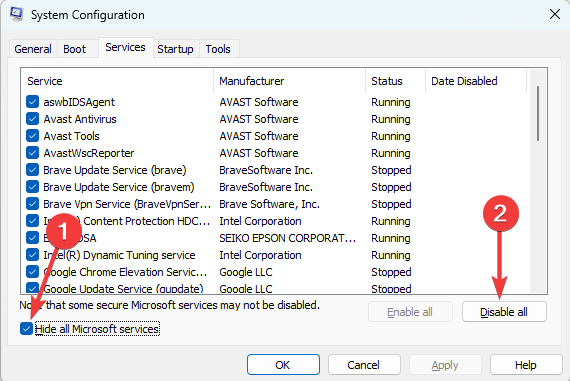This screenshot has width=570, height=381.
Task: Switch to the Startup tab
Action: (175, 49)
